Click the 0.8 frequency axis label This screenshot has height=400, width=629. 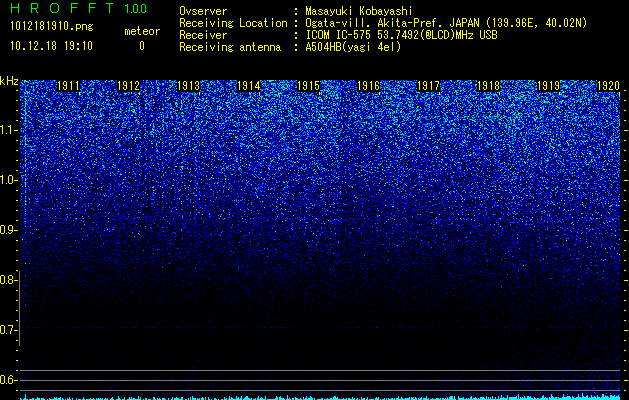click(x=8, y=280)
